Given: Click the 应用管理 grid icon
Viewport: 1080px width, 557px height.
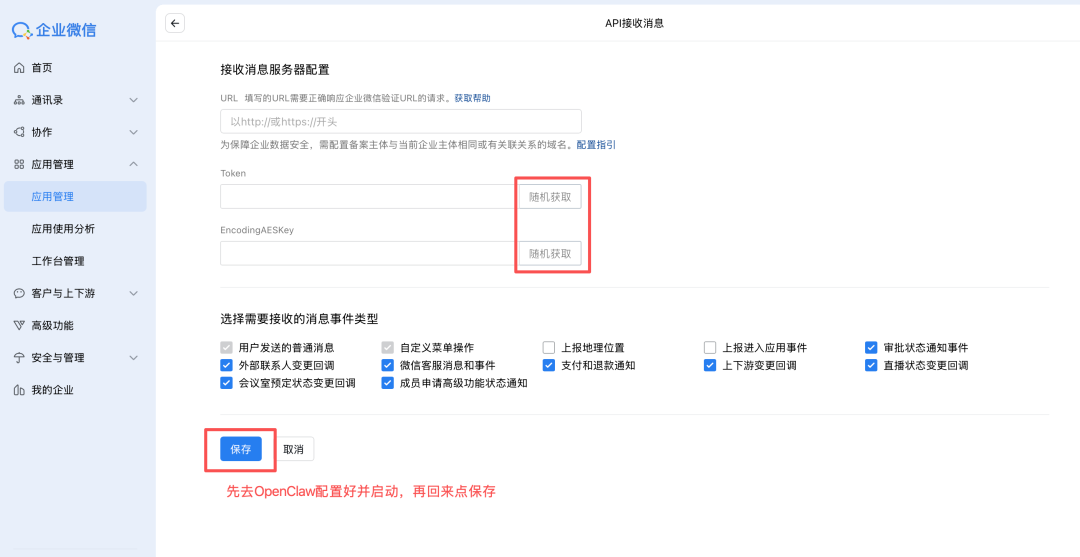Looking at the screenshot, I should (x=19, y=165).
